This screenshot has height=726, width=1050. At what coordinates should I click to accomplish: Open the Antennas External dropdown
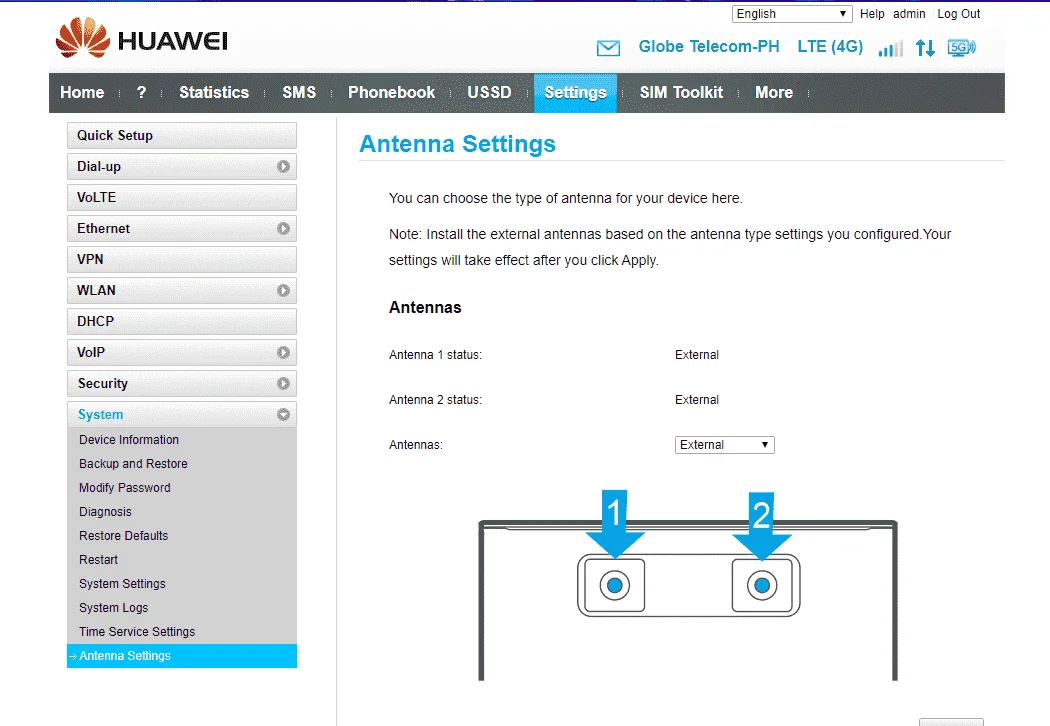725,445
